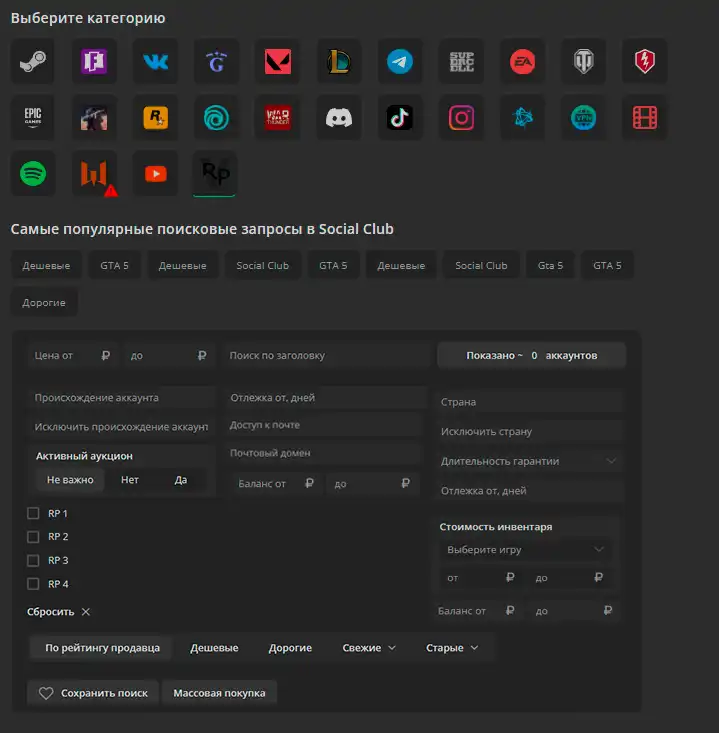This screenshot has height=733, width=719.
Task: Select the League of Legends category
Action: point(339,61)
